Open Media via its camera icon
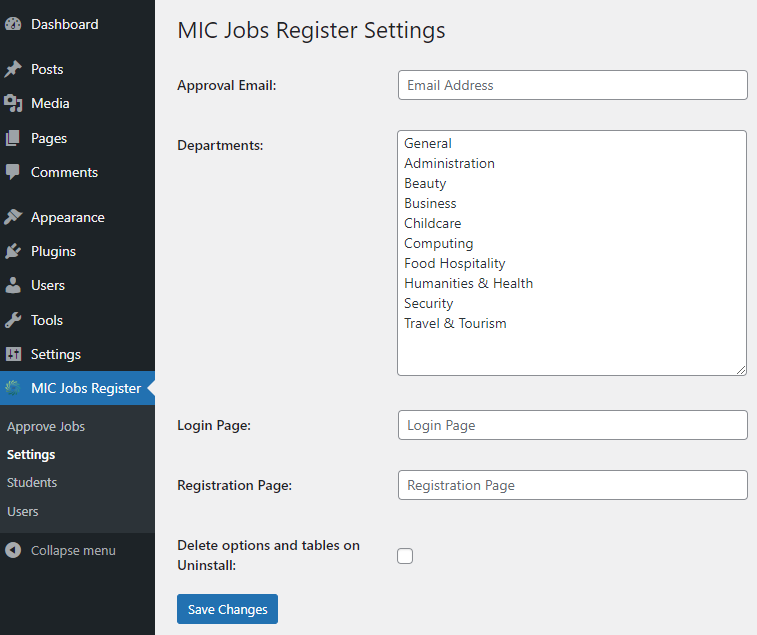This screenshot has height=635, width=757. click(x=13, y=103)
